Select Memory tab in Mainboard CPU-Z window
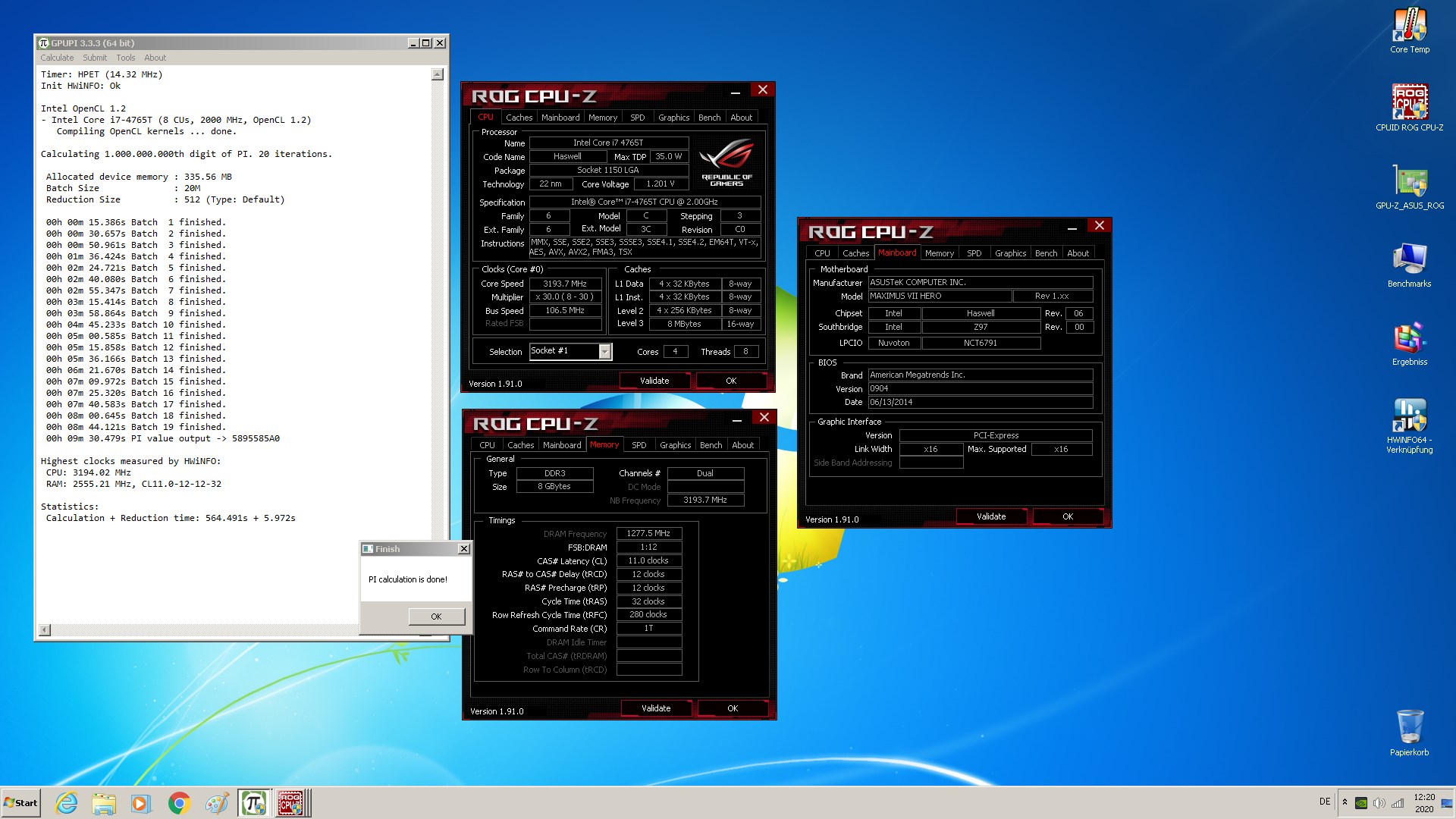The height and width of the screenshot is (819, 1456). [940, 253]
